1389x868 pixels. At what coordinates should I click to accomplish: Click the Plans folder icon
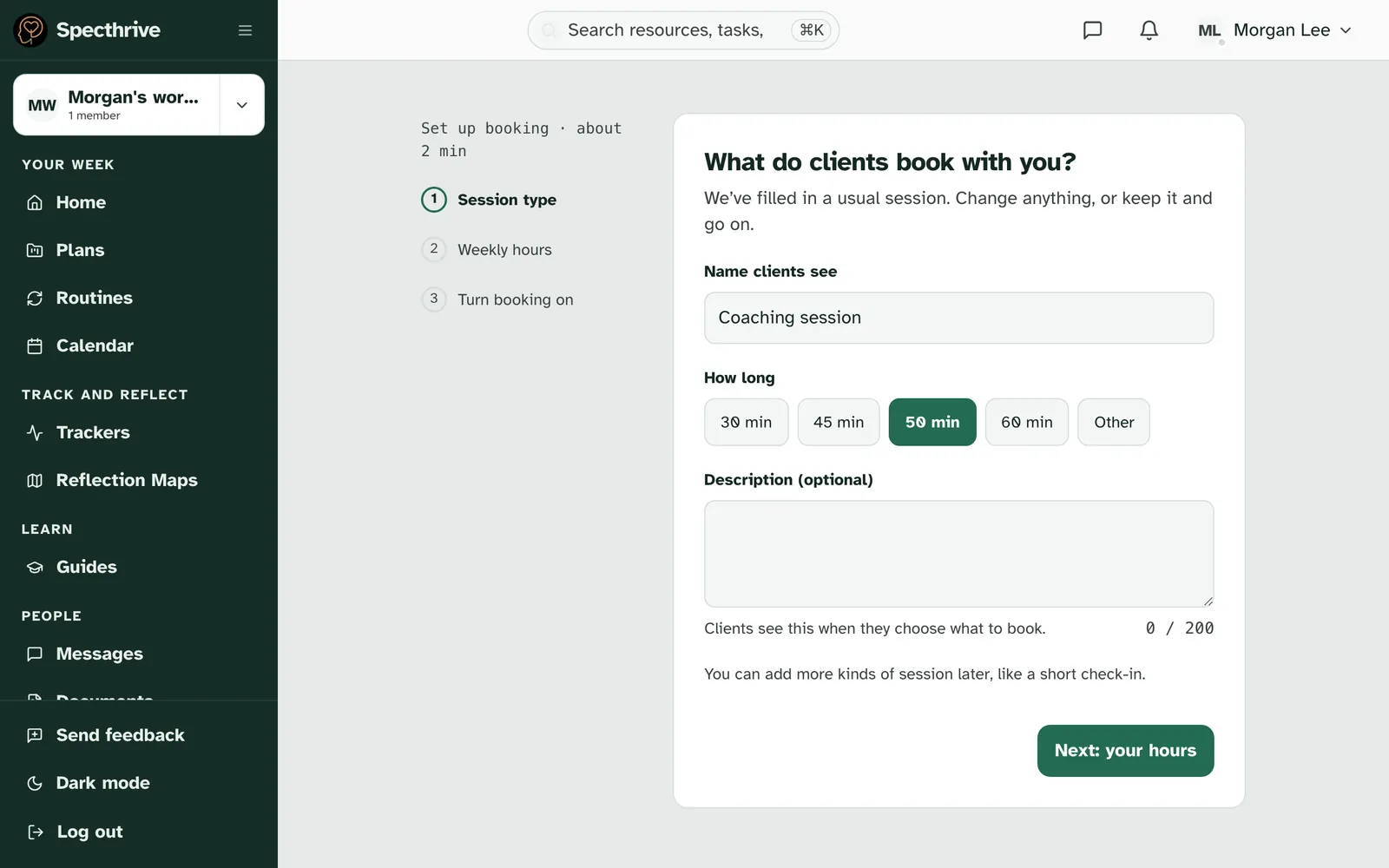(x=35, y=250)
